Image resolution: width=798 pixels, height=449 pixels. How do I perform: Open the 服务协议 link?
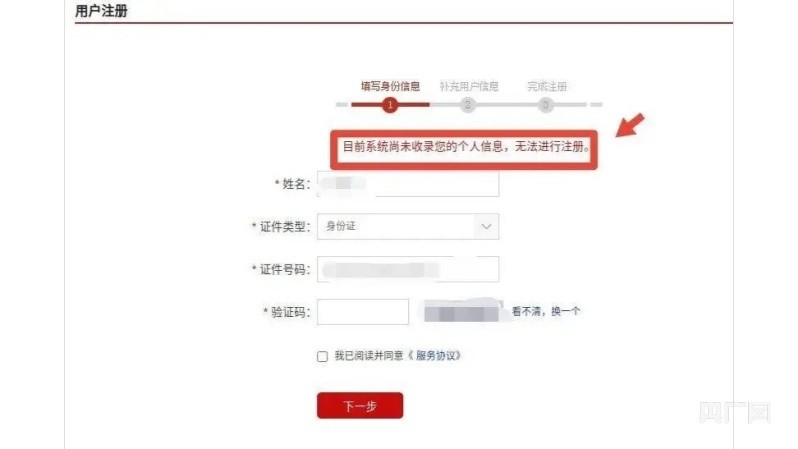coord(438,355)
